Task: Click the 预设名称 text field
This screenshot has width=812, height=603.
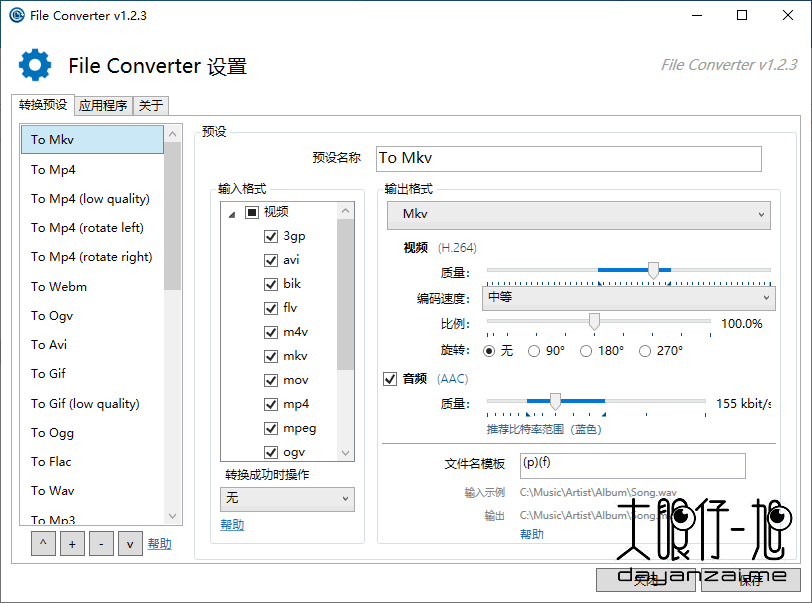Action: (569, 159)
